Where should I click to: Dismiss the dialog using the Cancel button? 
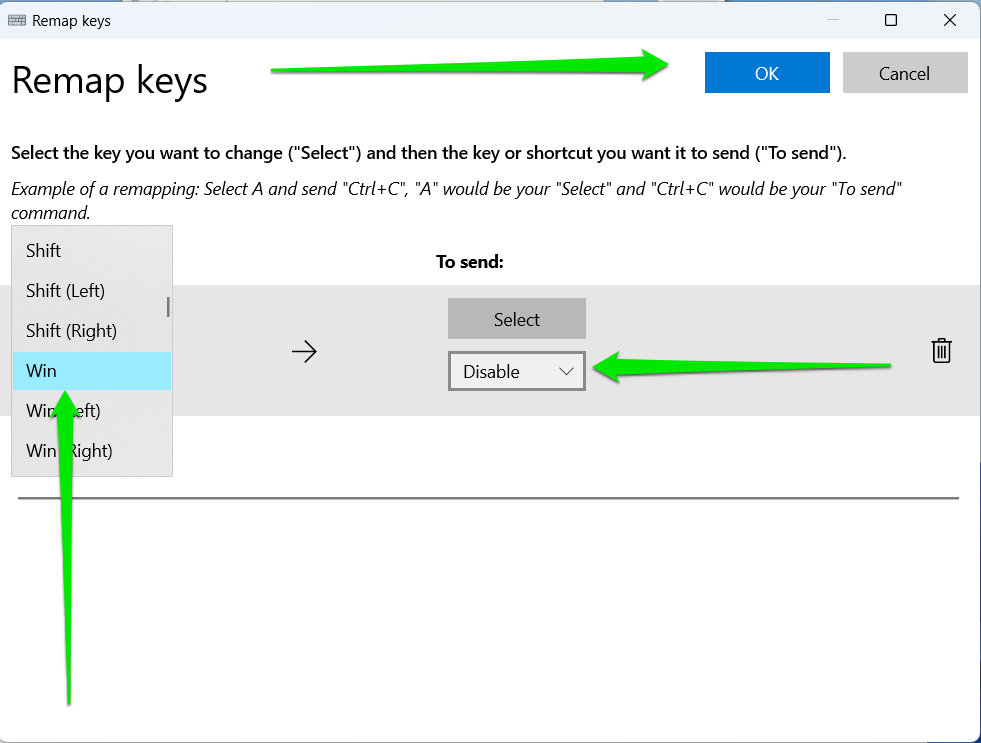coord(904,72)
